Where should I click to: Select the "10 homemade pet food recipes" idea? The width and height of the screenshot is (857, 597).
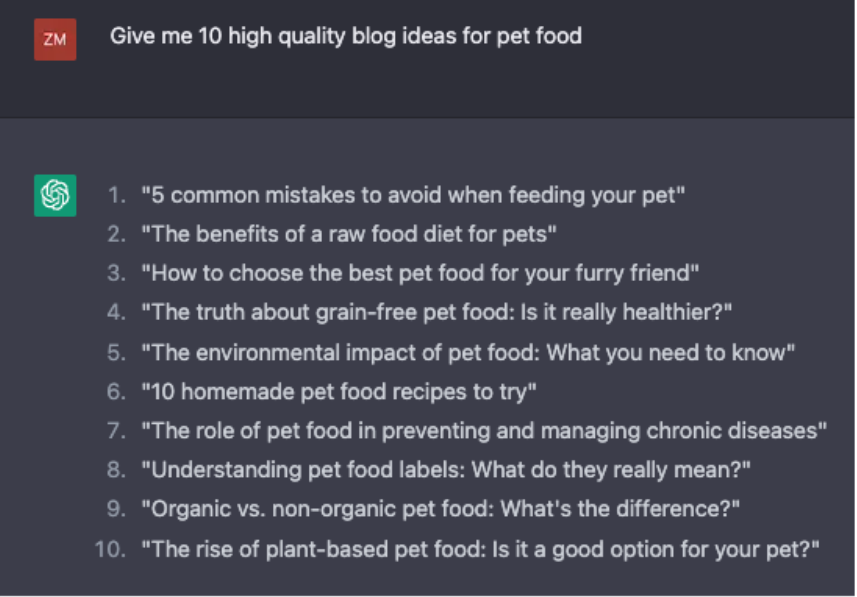pyautogui.click(x=339, y=391)
